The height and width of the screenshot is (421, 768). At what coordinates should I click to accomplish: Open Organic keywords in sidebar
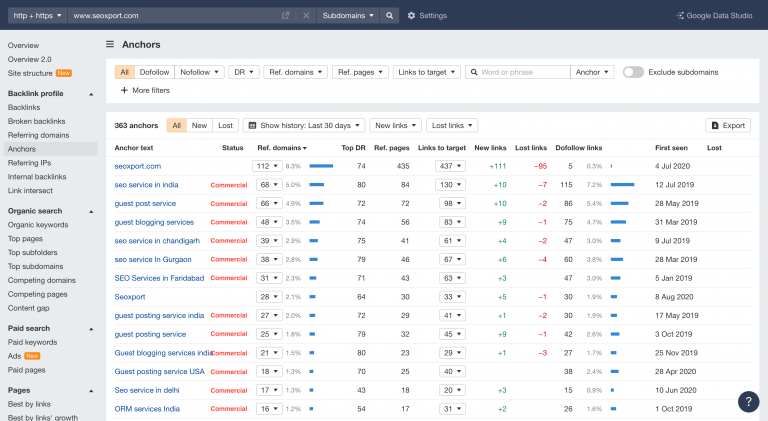(x=38, y=225)
